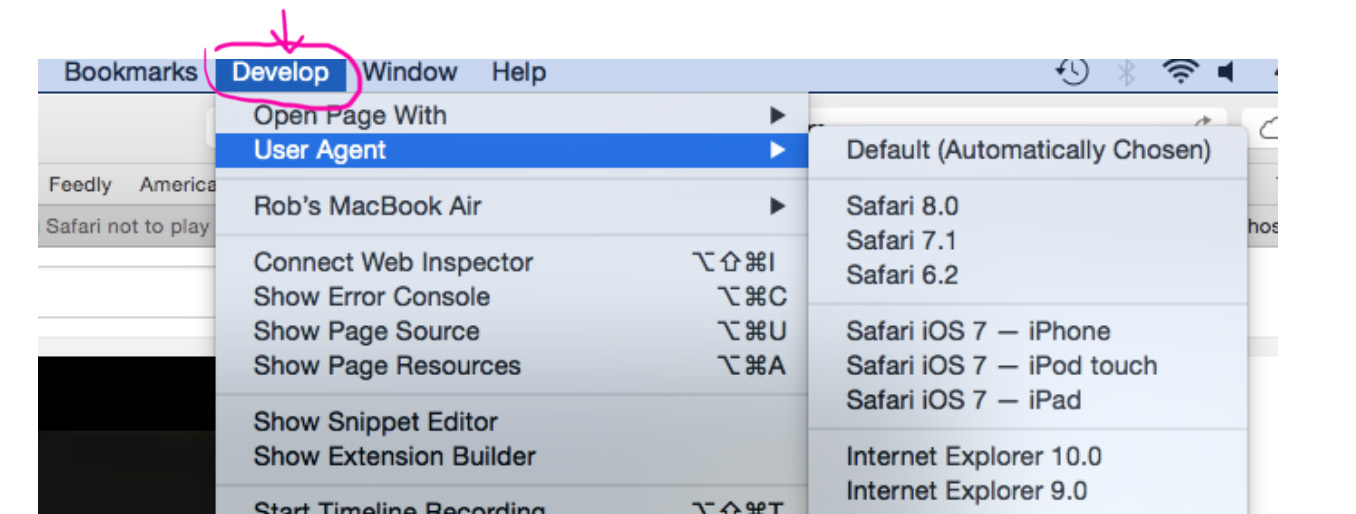The image size is (1356, 514).
Task: Select Safari 7.1 user agent
Action: 1028,241
